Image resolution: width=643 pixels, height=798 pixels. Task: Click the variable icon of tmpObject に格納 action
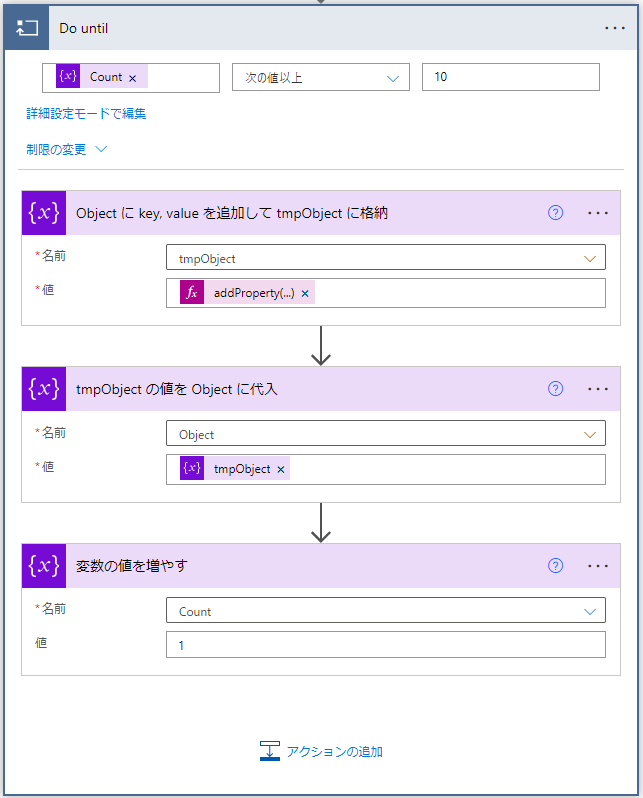coord(44,213)
